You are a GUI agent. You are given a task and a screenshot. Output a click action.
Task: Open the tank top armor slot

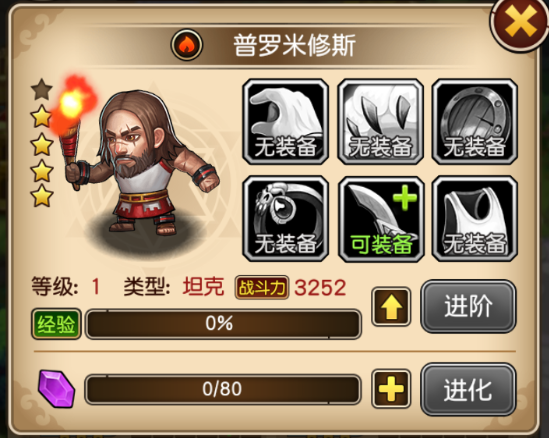[x=475, y=219]
